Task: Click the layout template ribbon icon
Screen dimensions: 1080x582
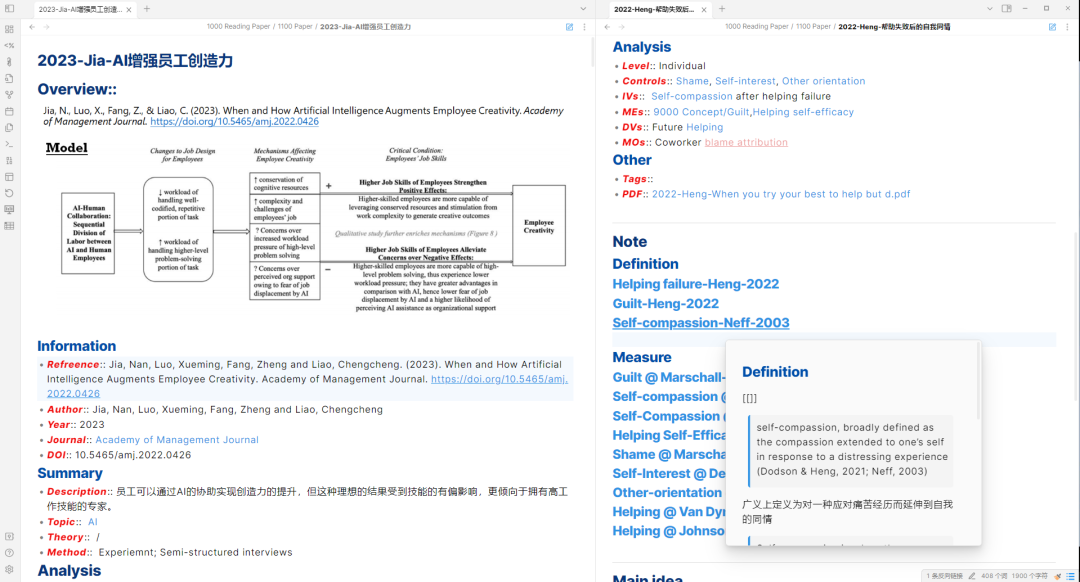Action: (x=9, y=177)
